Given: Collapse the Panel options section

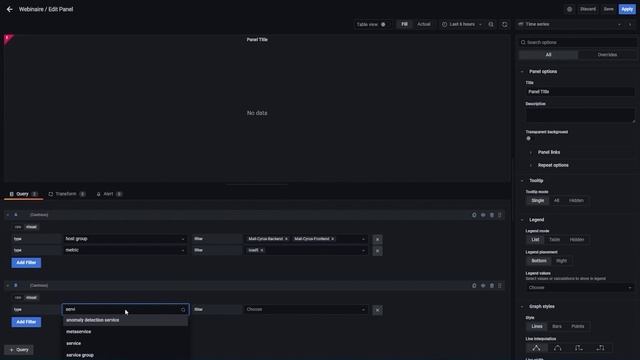Looking at the screenshot, I should [x=543, y=71].
